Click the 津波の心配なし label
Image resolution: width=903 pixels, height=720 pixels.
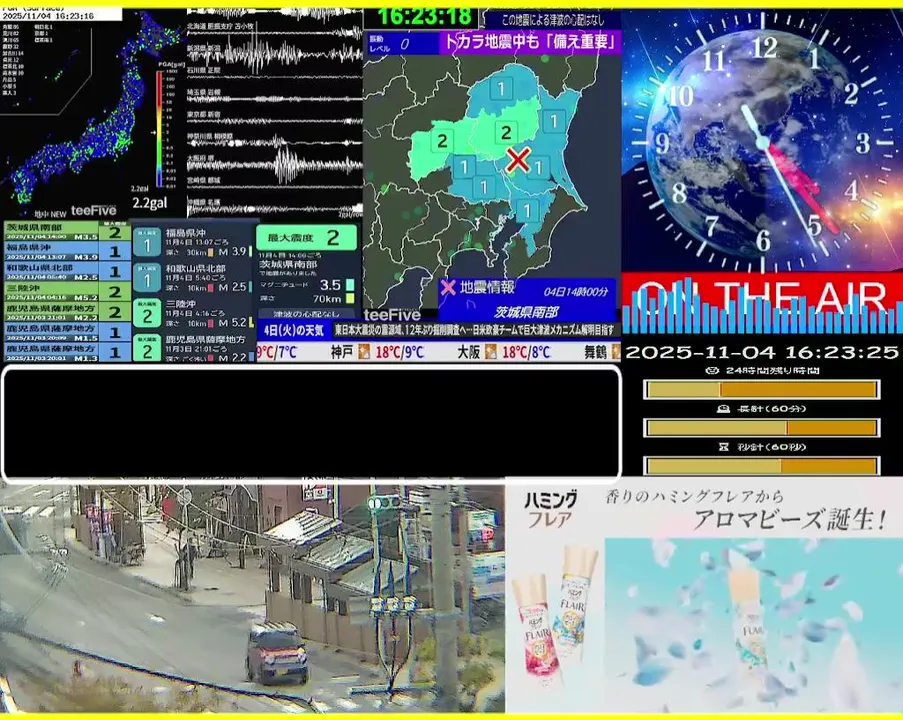[x=306, y=314]
